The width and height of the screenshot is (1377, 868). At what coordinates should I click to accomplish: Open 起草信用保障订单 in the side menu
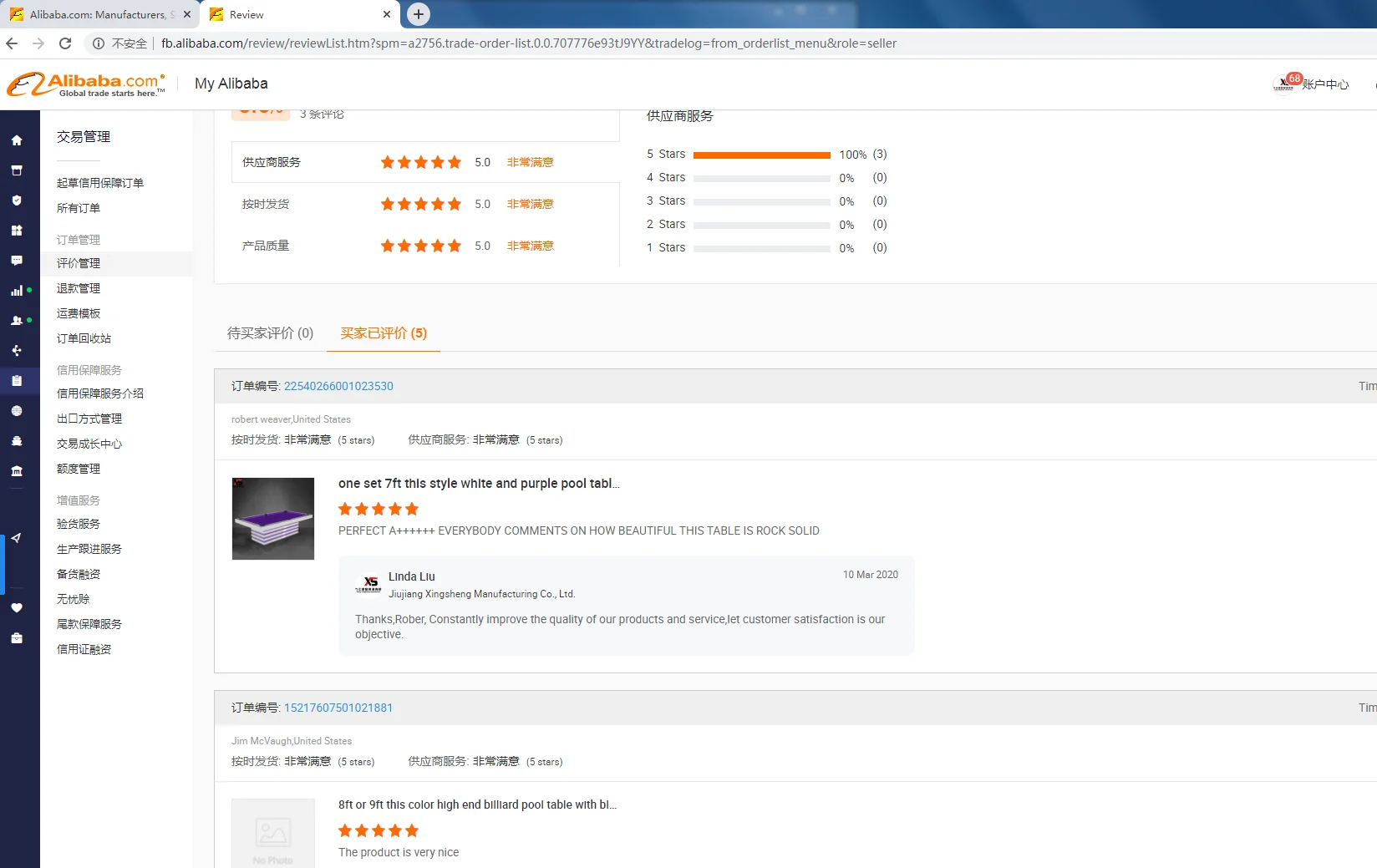click(100, 183)
